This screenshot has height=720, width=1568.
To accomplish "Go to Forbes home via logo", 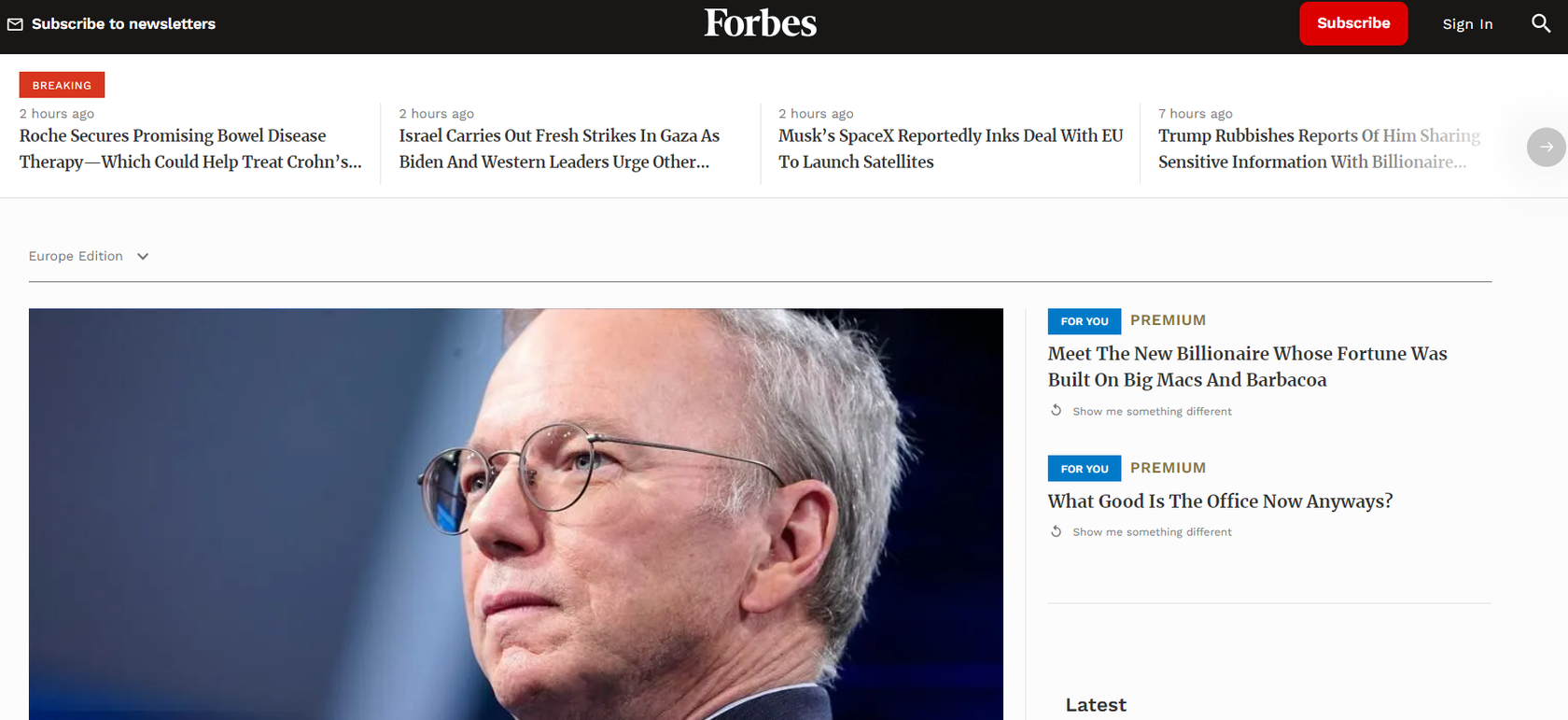I will point(760,23).
